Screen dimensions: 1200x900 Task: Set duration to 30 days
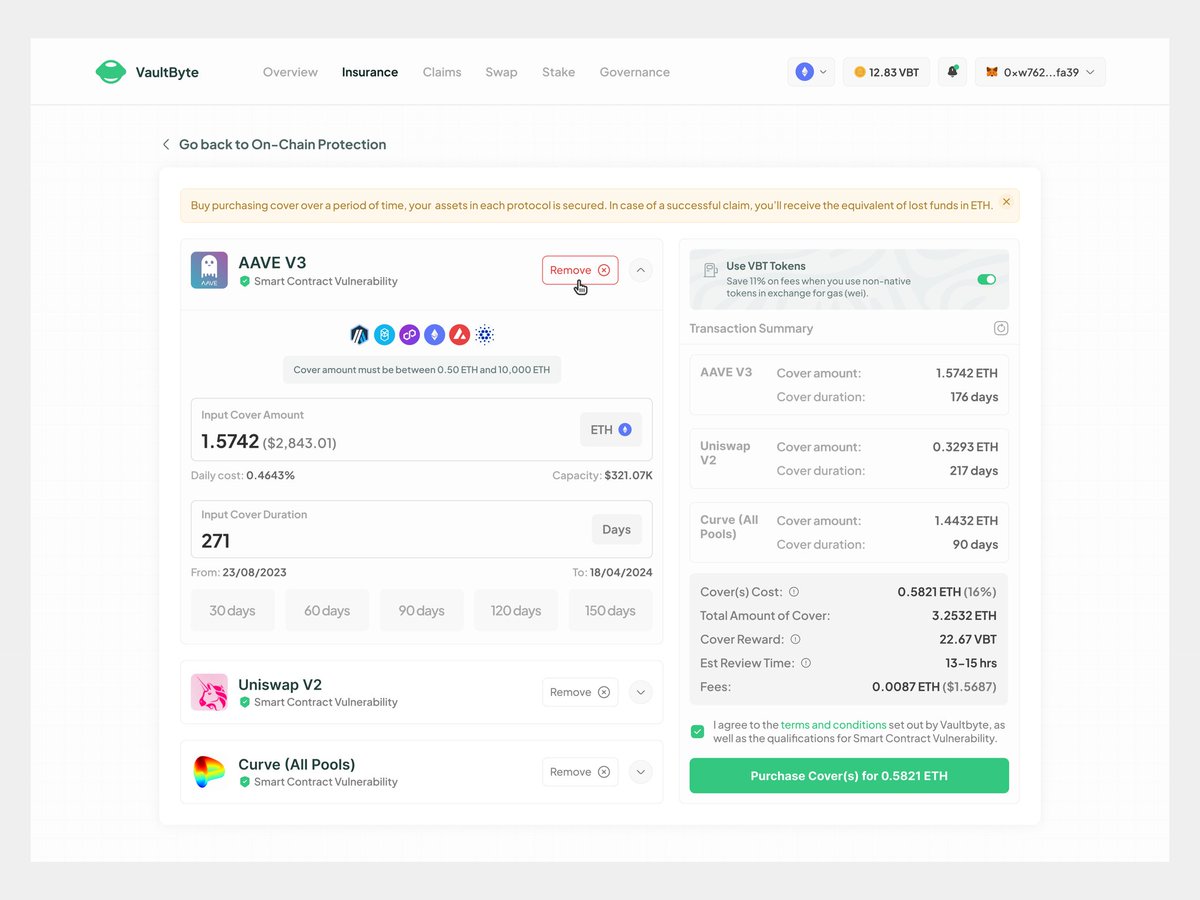pyautogui.click(x=232, y=610)
